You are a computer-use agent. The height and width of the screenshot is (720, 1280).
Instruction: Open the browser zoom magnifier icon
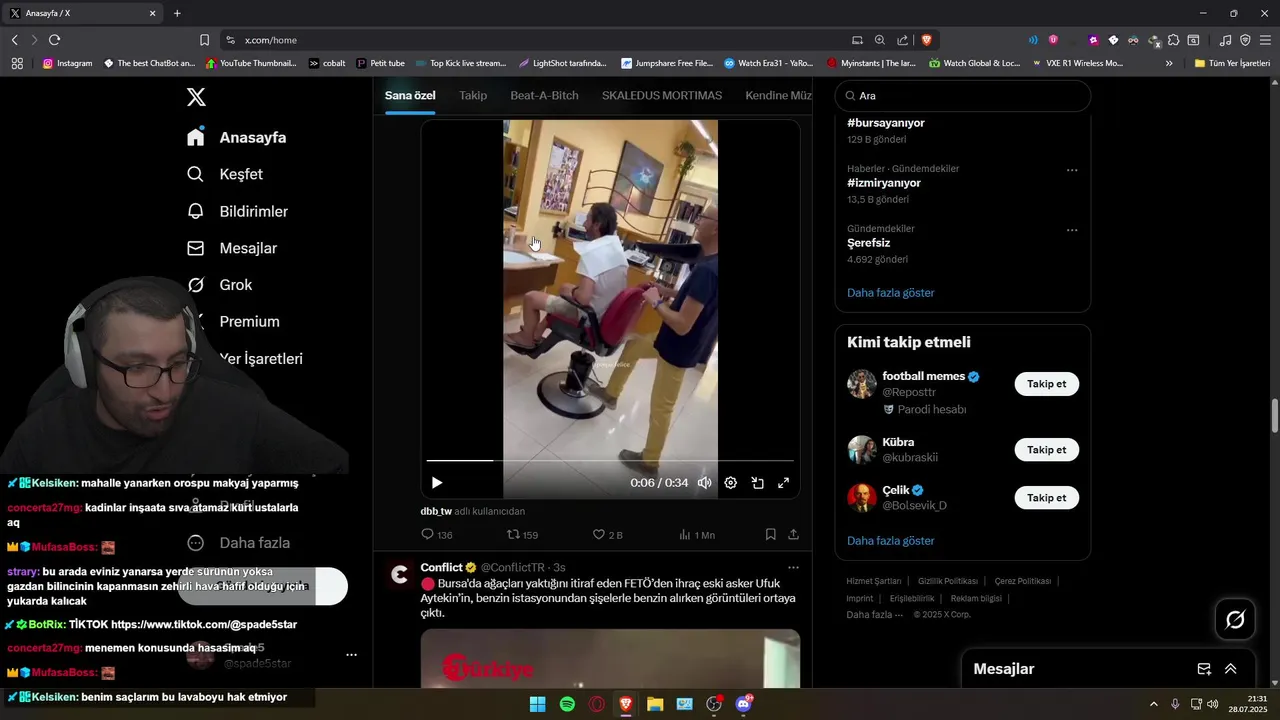pyautogui.click(x=880, y=40)
